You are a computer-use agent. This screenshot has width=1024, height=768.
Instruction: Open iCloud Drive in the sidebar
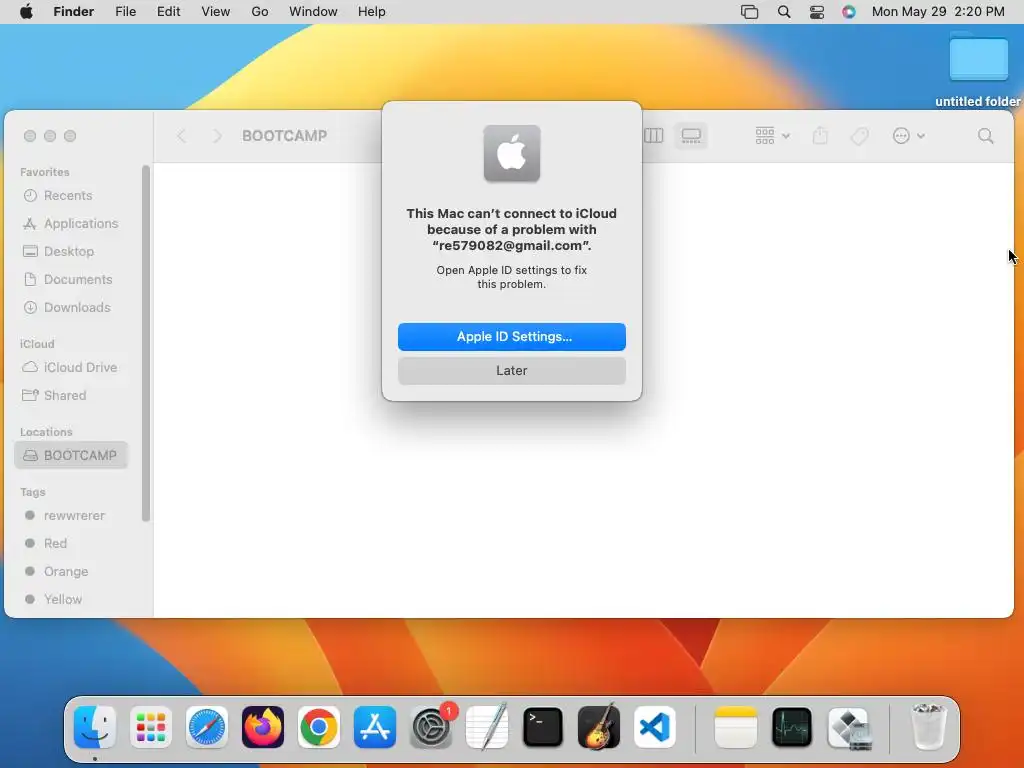(71, 367)
